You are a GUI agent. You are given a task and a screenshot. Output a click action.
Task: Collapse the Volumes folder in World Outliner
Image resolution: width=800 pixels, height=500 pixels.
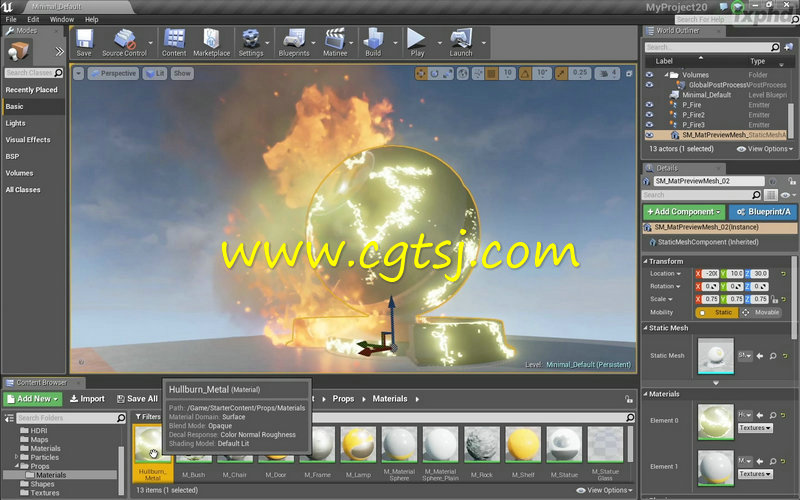[x=666, y=75]
